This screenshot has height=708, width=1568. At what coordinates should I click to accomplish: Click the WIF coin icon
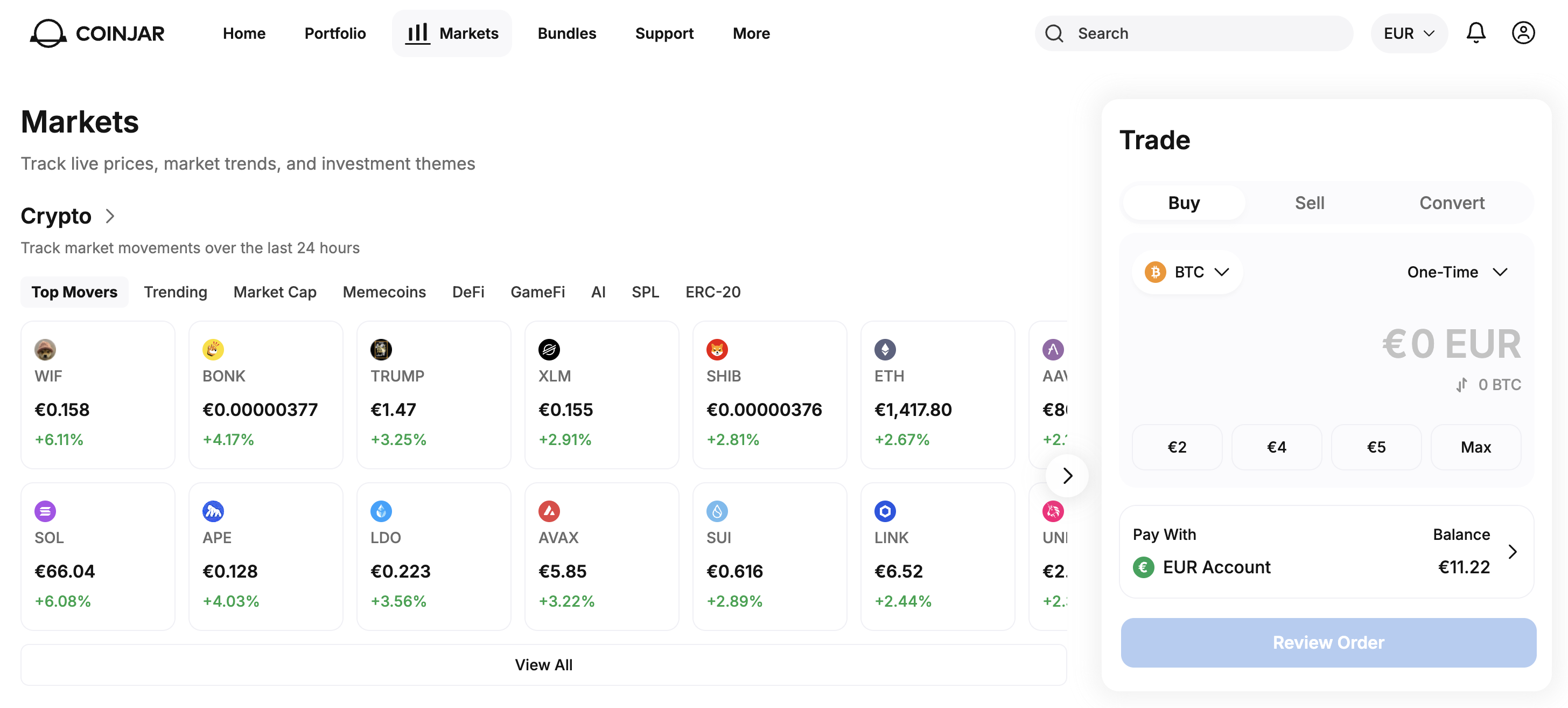[x=45, y=349]
